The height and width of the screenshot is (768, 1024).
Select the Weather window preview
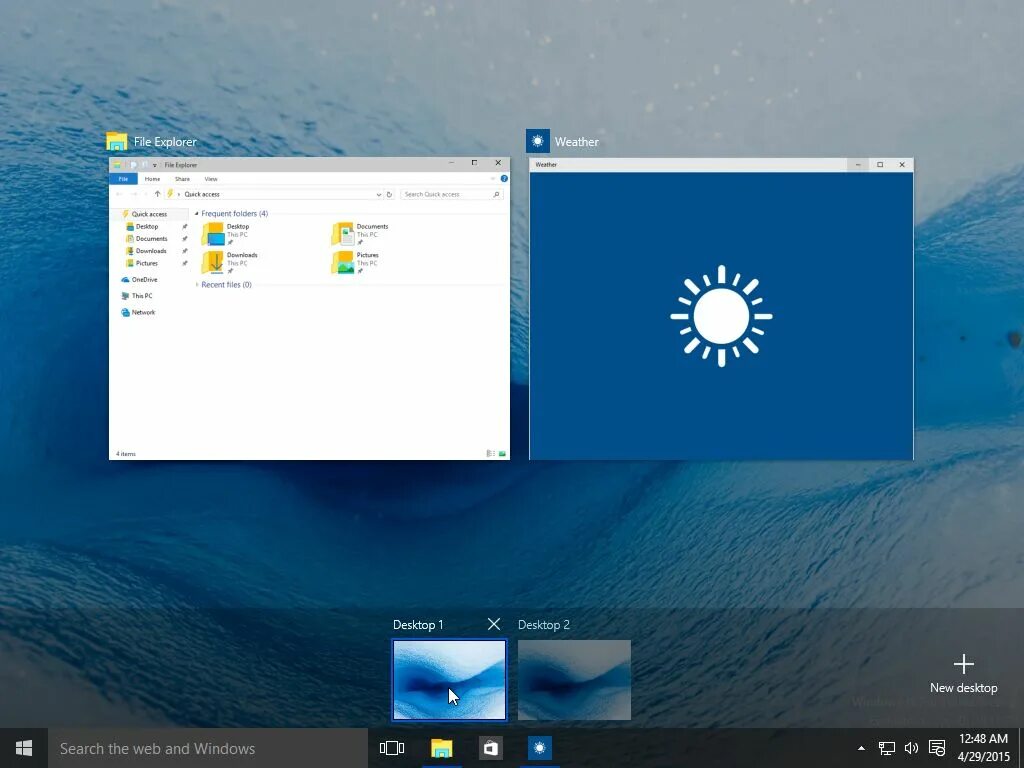point(721,309)
